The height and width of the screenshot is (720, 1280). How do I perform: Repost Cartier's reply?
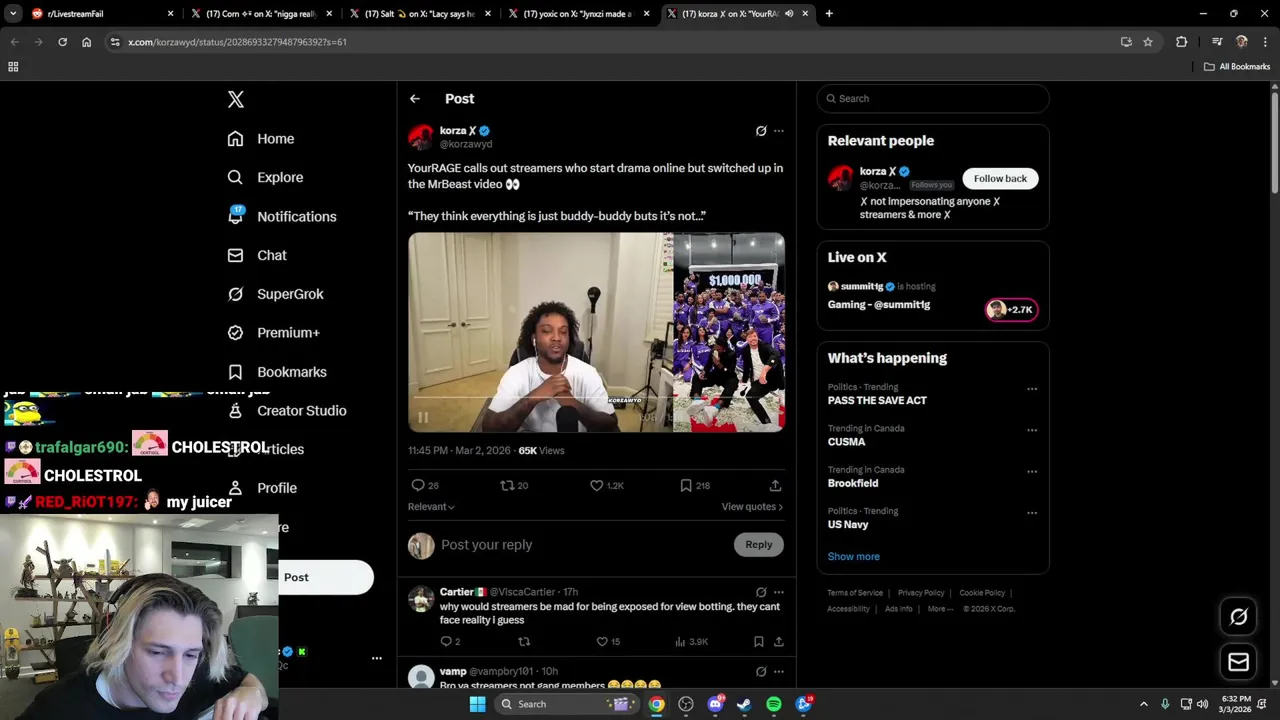524,642
